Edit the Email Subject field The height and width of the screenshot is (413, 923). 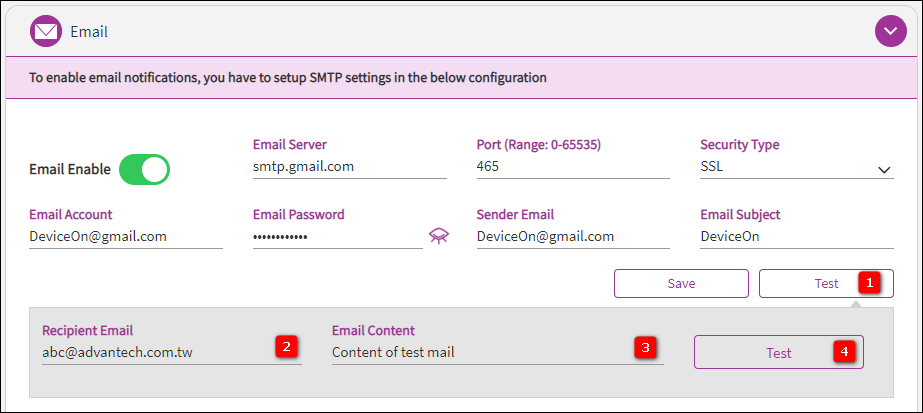(x=795, y=237)
